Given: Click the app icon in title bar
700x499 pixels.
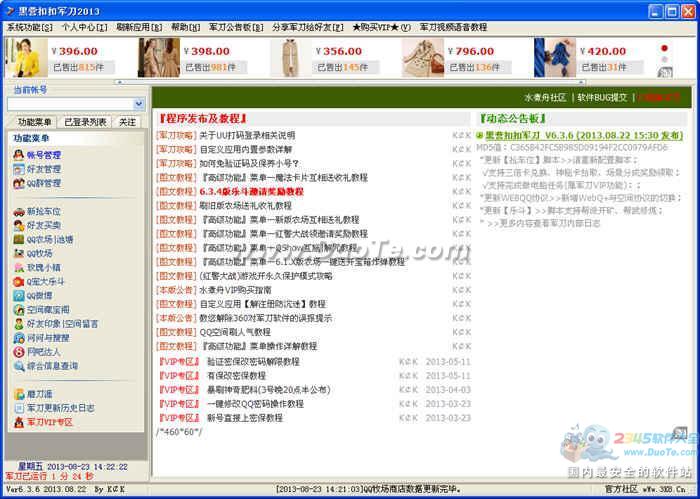Looking at the screenshot, I should pos(9,11).
